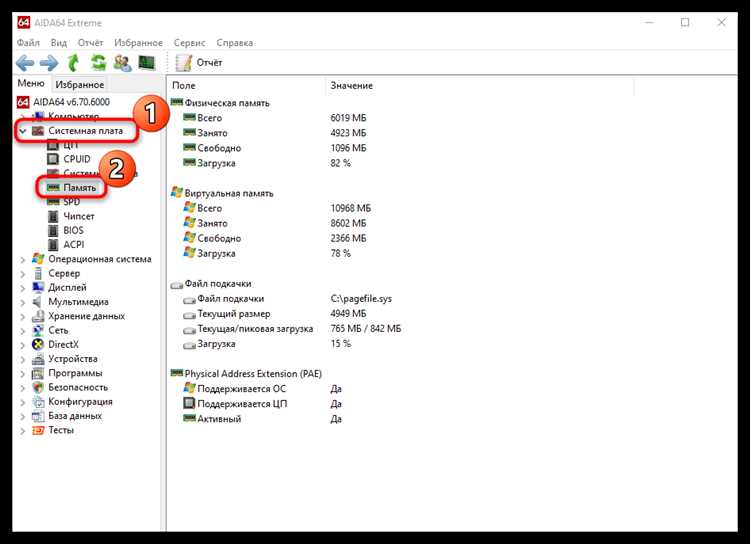The height and width of the screenshot is (544, 750).
Task: Select the Текущий размер row
Action: click(x=234, y=314)
